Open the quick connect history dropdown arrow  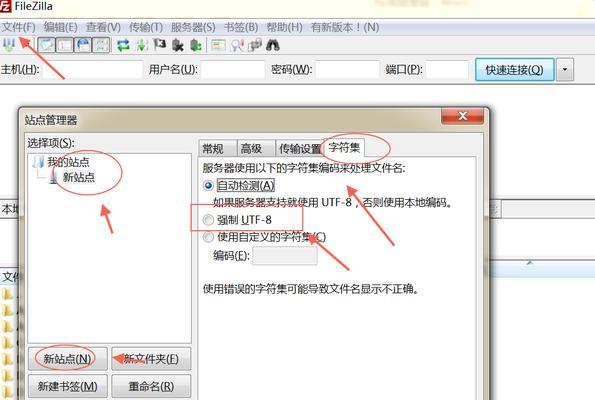click(x=565, y=70)
